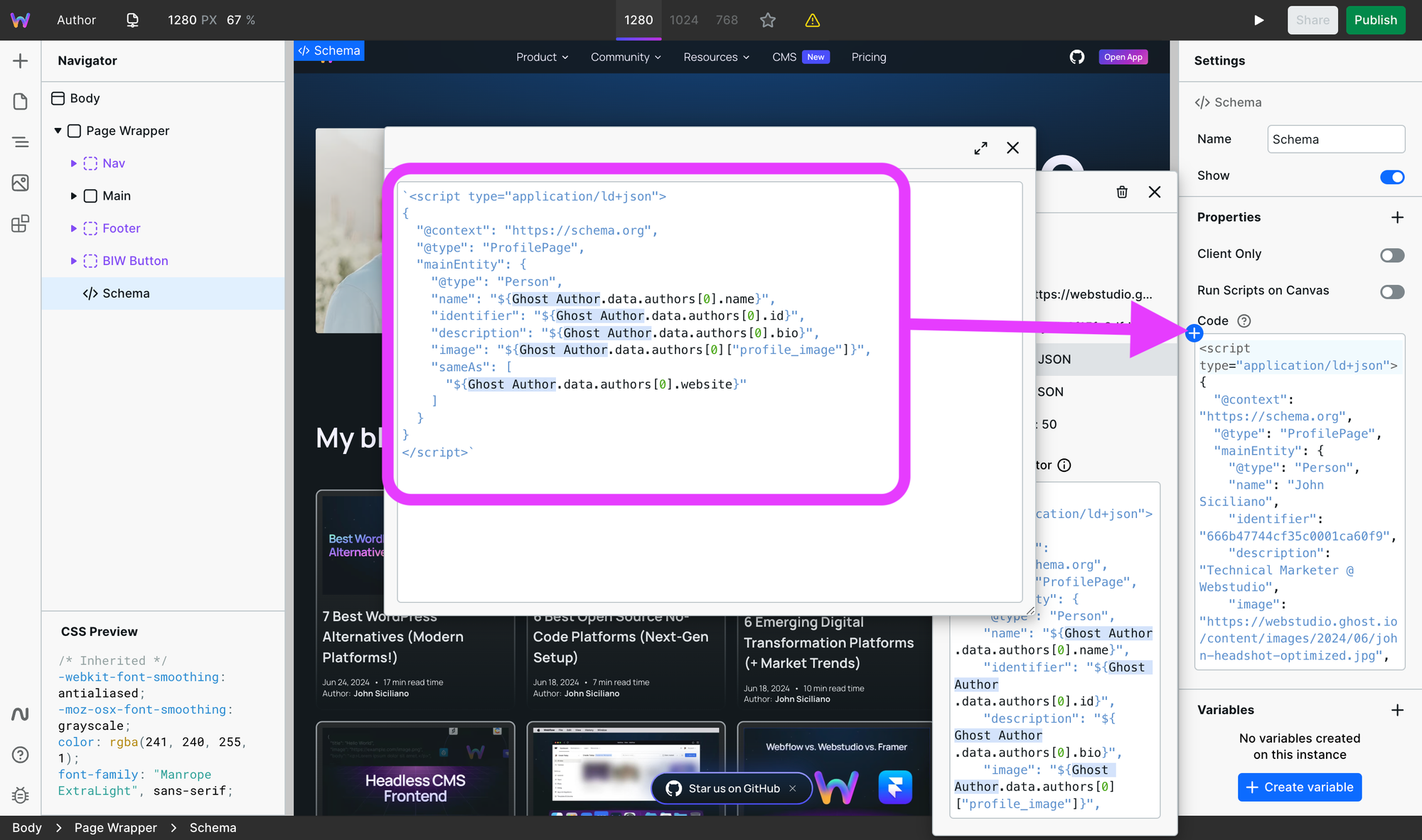Open the Pages panel icon
This screenshot has width=1422, height=840.
tap(20, 102)
